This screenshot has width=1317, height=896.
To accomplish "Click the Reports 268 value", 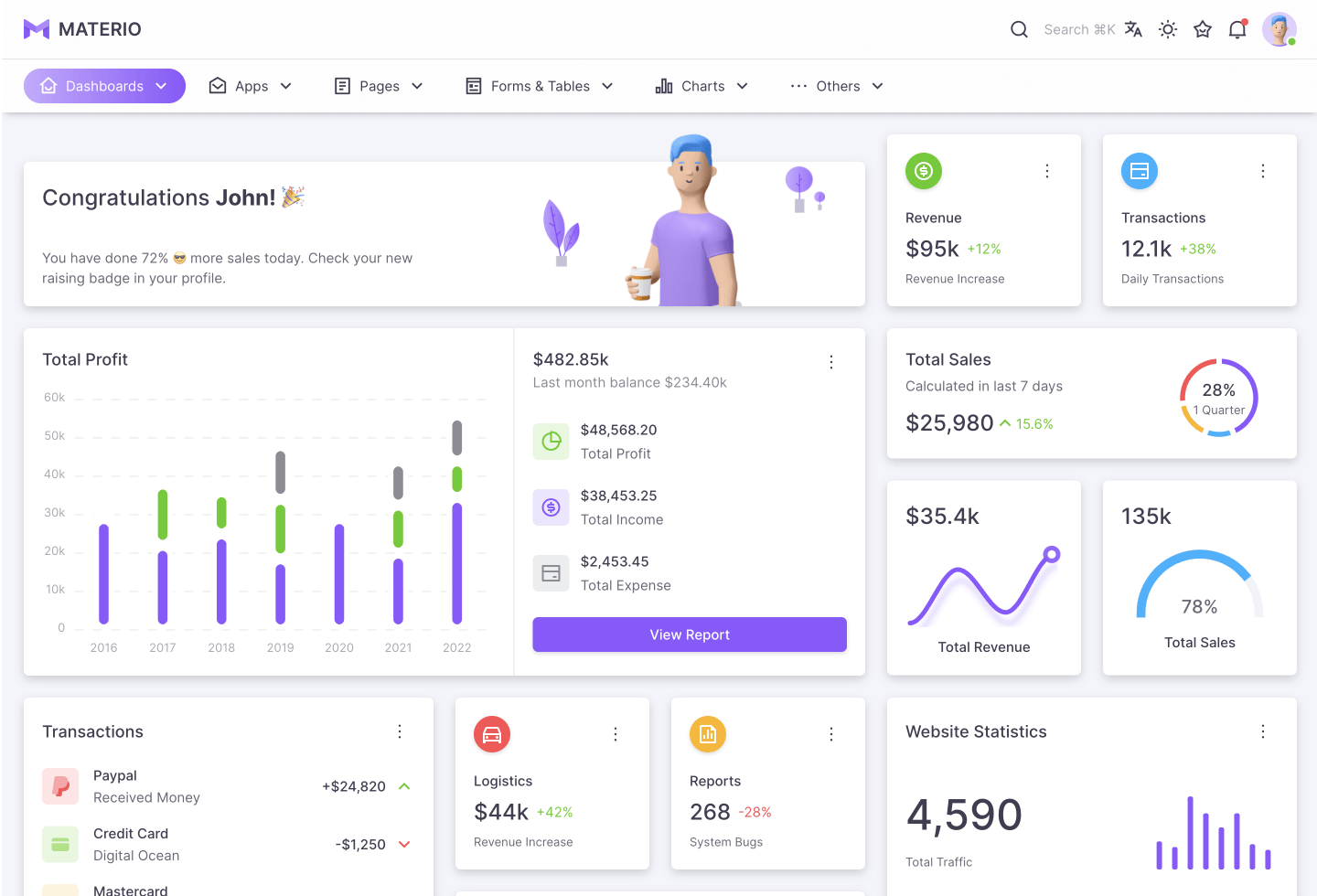I will coord(710,812).
